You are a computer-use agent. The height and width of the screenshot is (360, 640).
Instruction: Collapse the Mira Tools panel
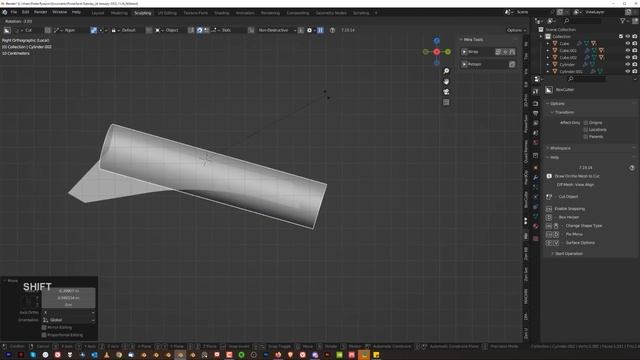point(472,40)
